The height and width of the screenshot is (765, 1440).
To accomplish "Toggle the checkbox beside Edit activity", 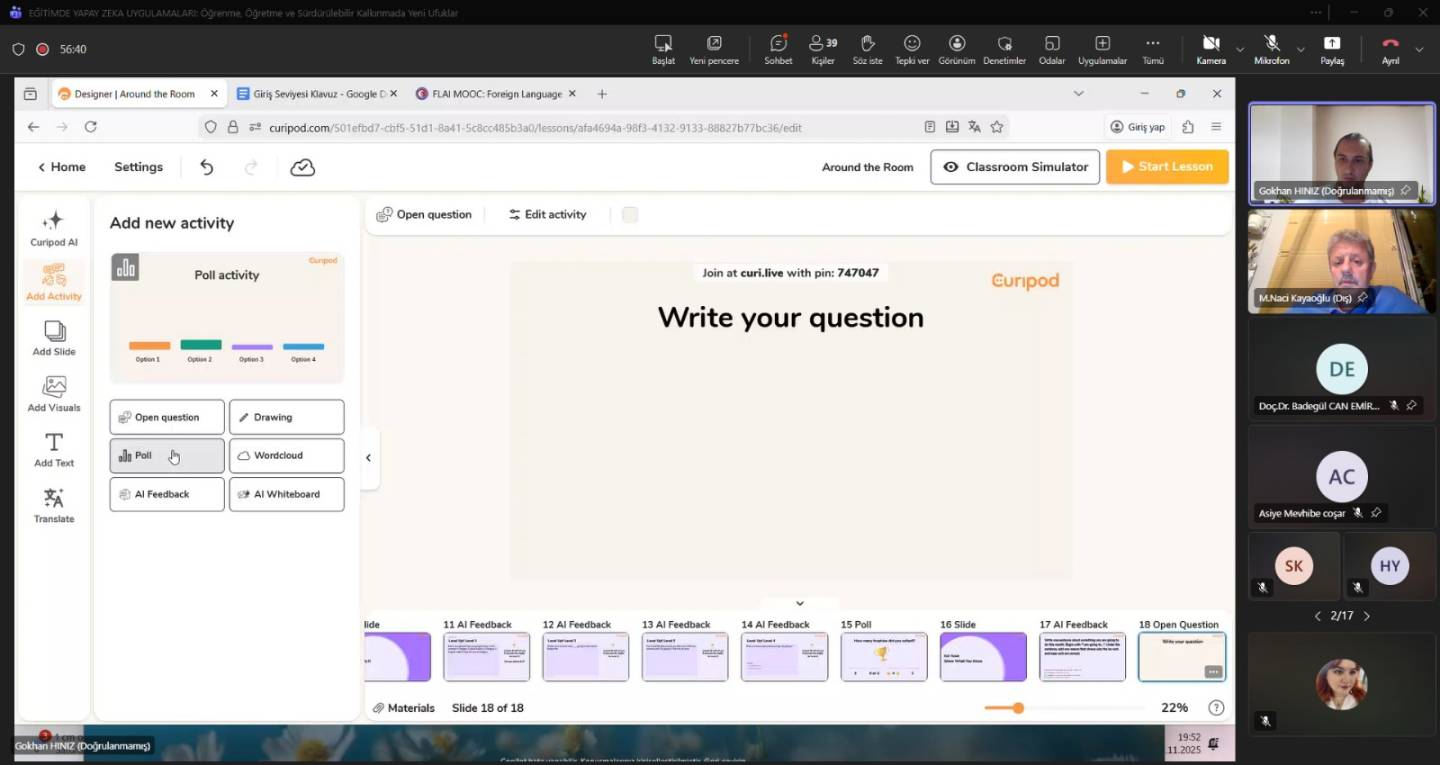I will tap(630, 214).
